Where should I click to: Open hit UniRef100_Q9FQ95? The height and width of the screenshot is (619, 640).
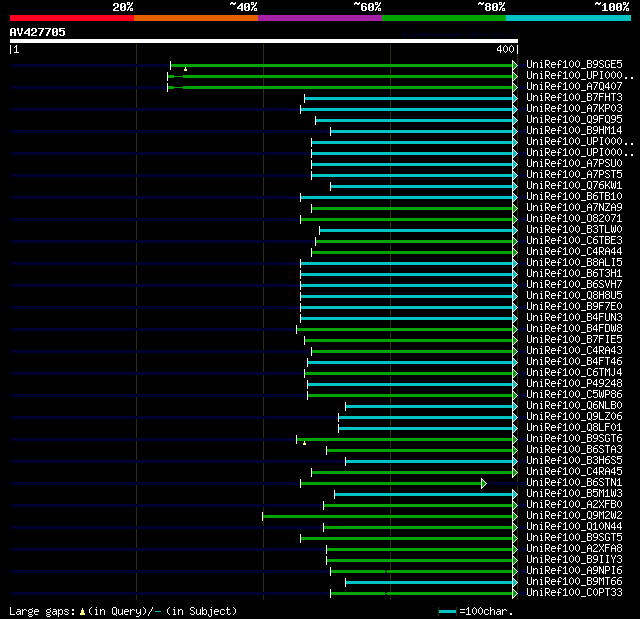[x=574, y=120]
